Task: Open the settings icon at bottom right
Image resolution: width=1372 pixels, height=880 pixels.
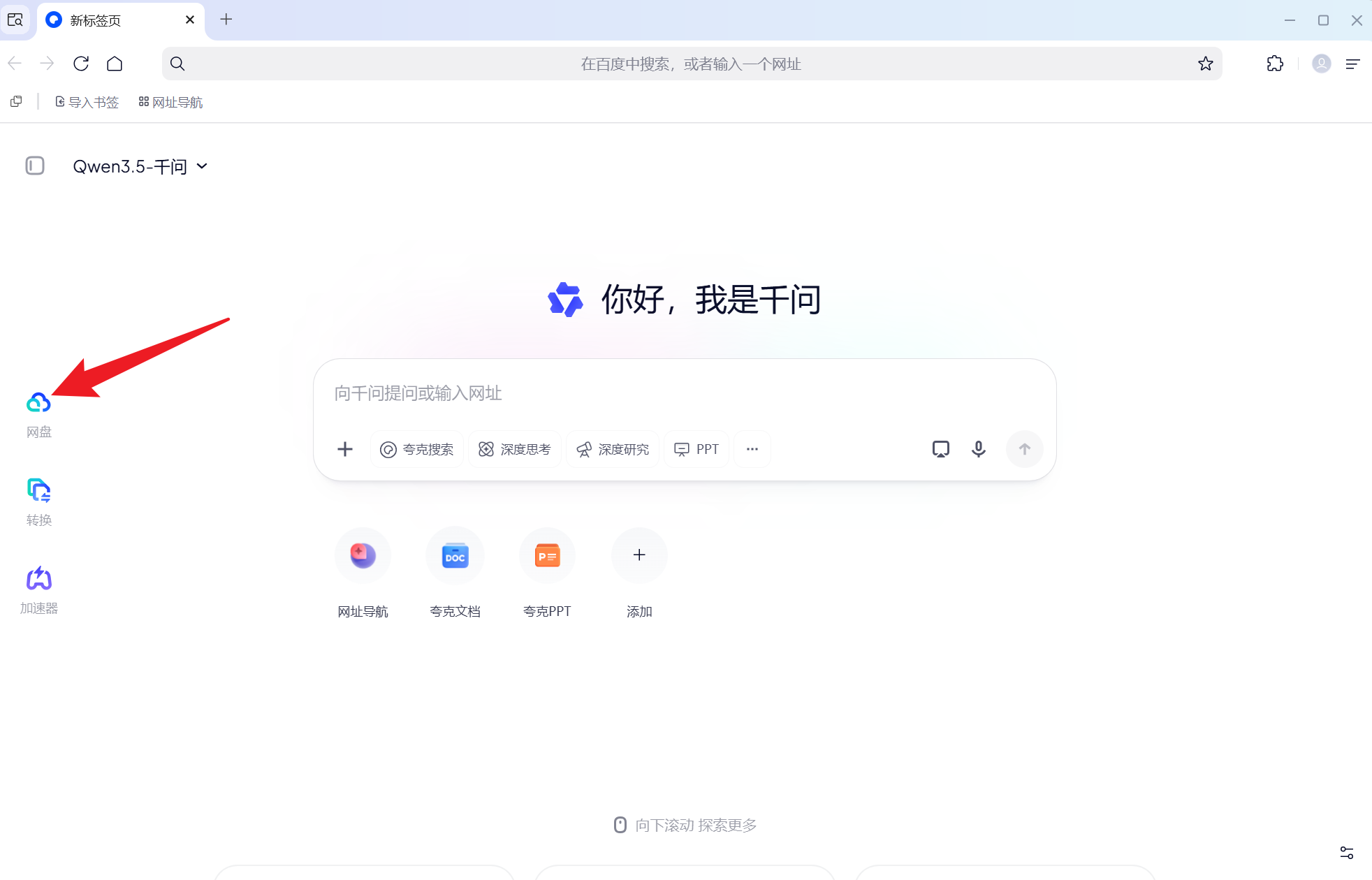Action: pyautogui.click(x=1347, y=853)
